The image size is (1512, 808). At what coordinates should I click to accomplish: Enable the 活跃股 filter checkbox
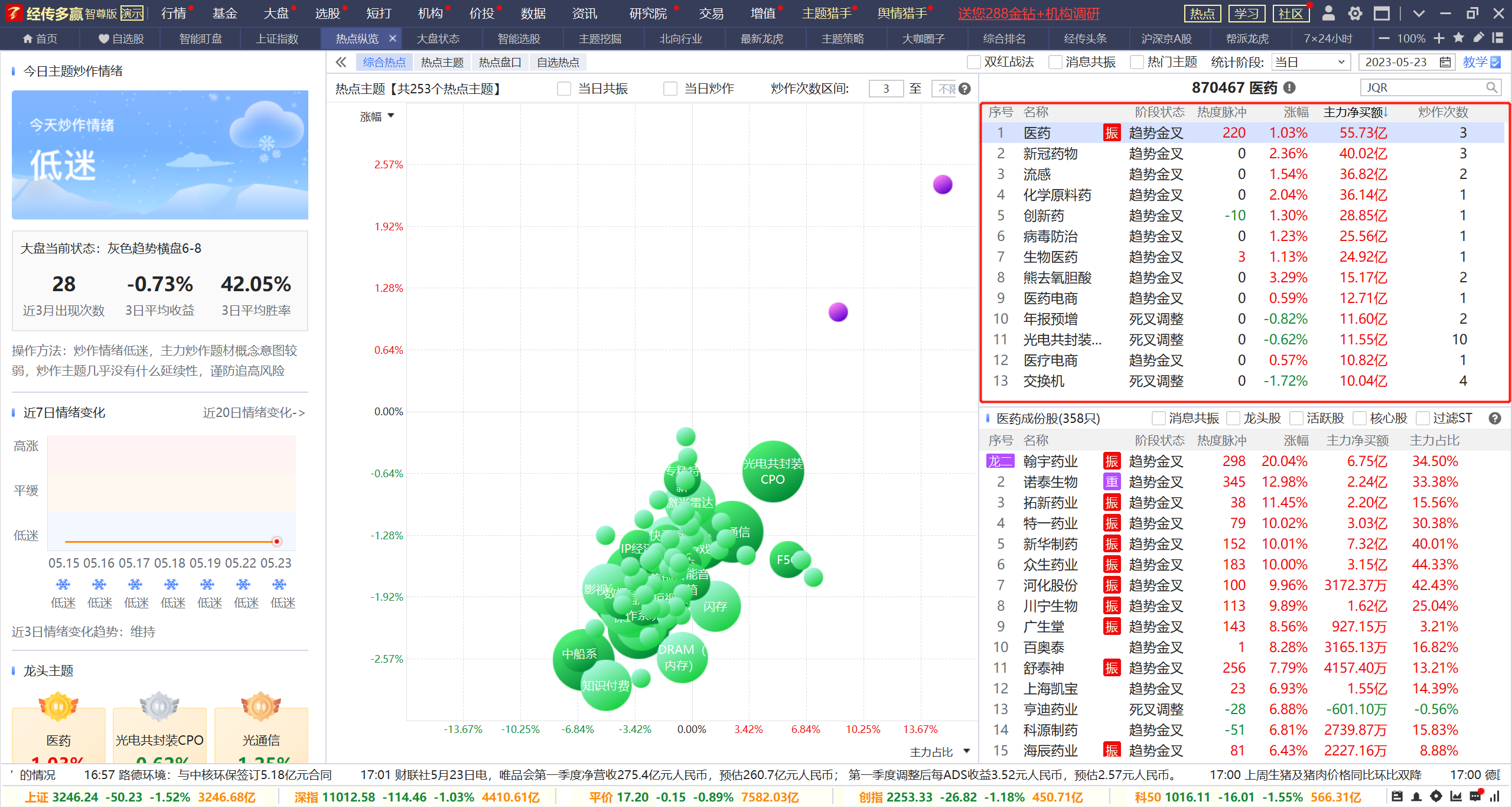pos(1296,418)
